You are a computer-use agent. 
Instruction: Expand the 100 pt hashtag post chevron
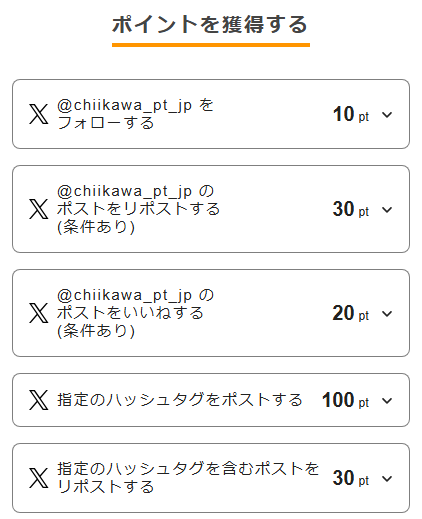[x=387, y=400]
